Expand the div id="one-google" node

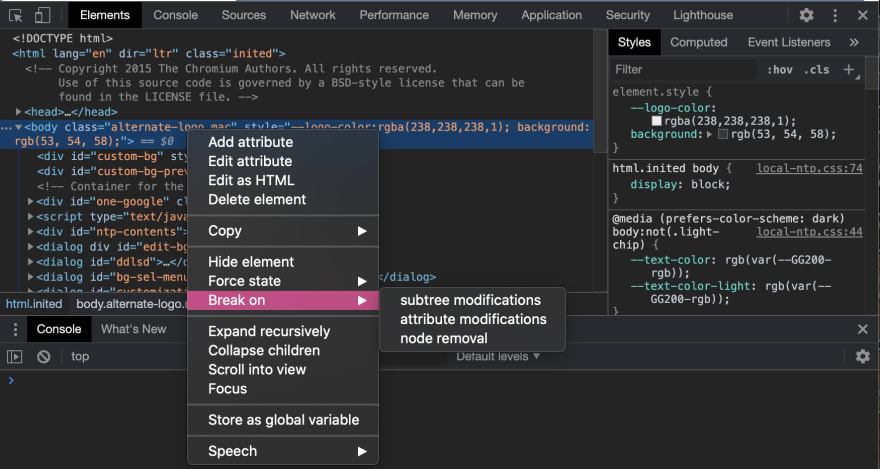pyautogui.click(x=31, y=201)
